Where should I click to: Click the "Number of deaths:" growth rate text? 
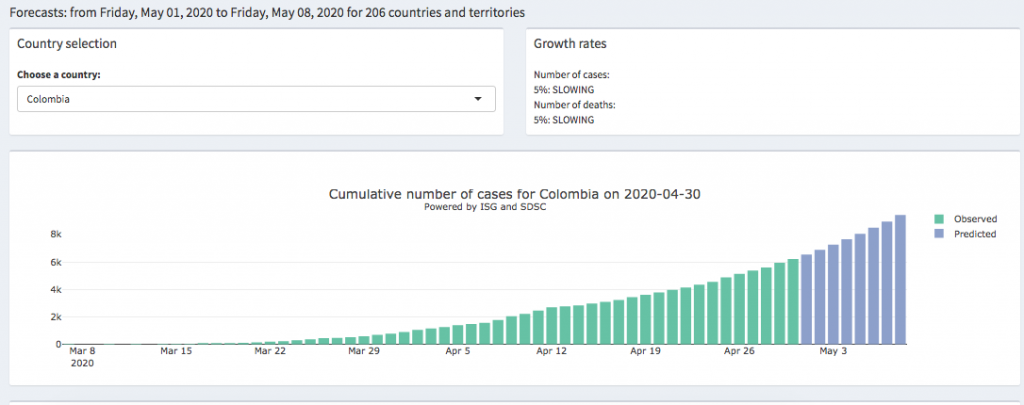pyautogui.click(x=574, y=105)
